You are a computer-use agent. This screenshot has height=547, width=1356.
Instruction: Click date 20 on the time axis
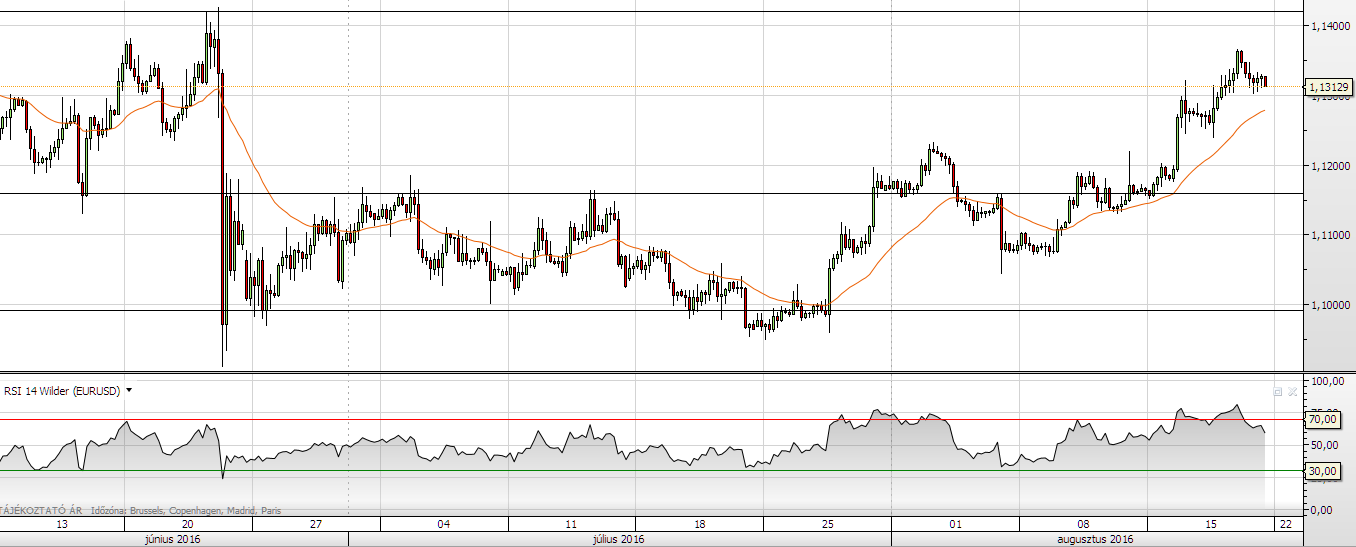[x=188, y=524]
